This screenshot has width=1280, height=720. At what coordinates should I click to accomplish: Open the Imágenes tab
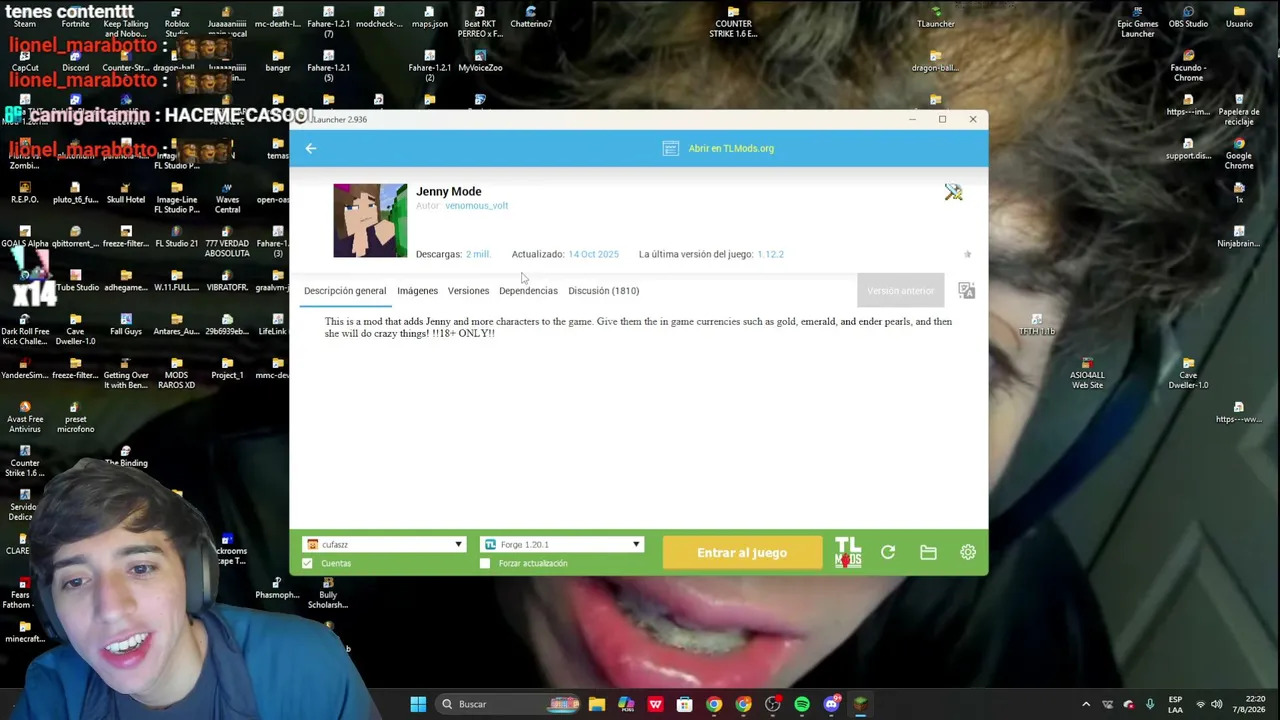[417, 291]
